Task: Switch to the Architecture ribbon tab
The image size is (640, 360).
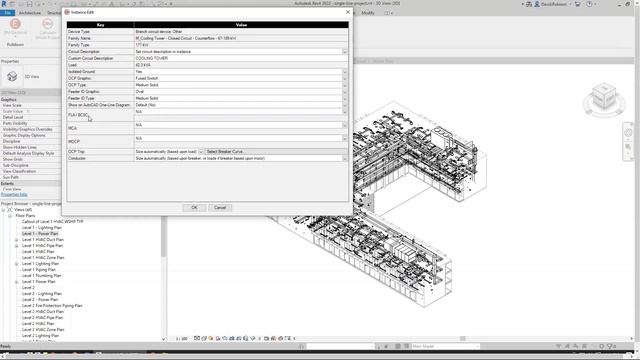Action: [x=30, y=13]
